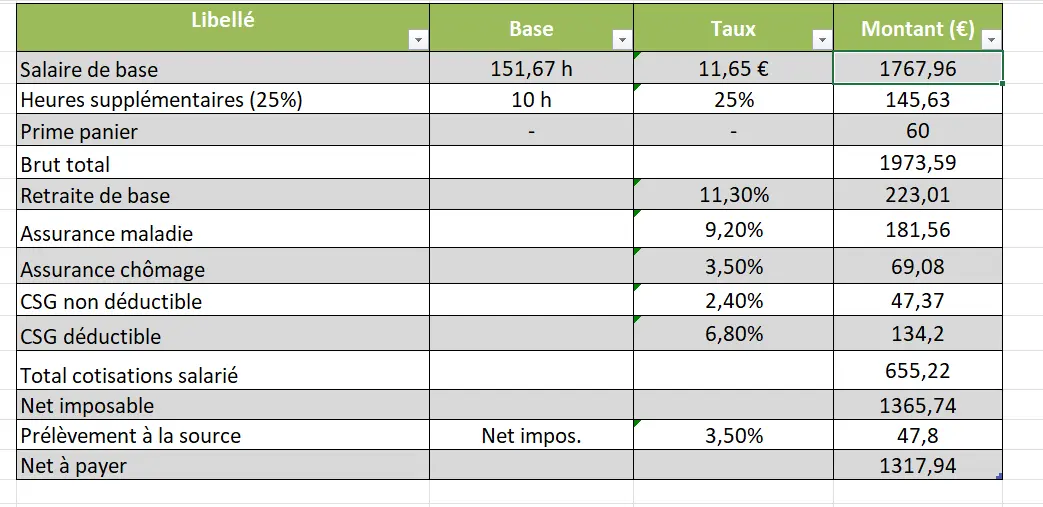This screenshot has width=1043, height=507.
Task: Select the Brut total amount 1973,59
Action: point(917,164)
